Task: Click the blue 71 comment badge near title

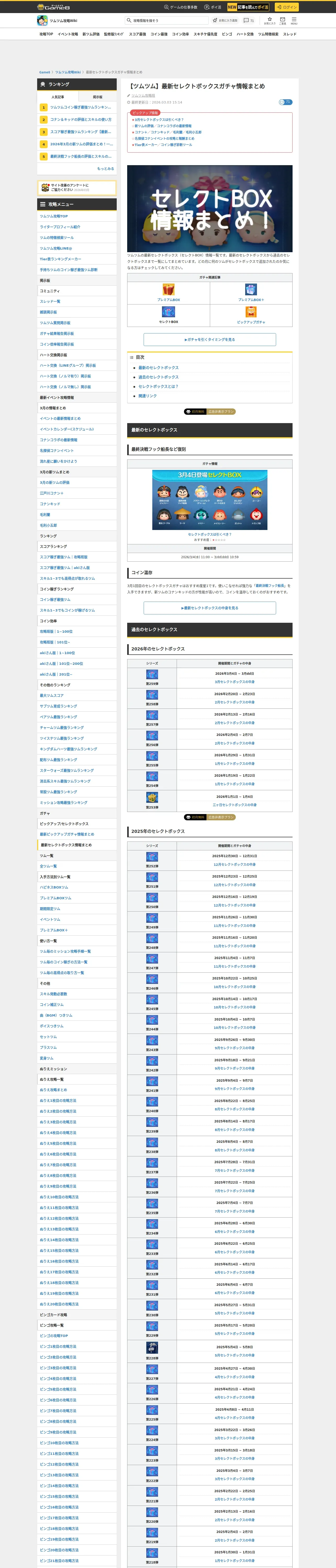Action: [285, 102]
